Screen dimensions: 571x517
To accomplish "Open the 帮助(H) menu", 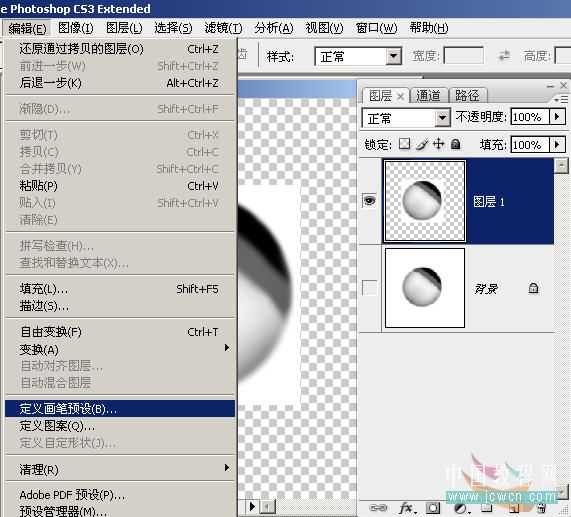I will [x=428, y=28].
